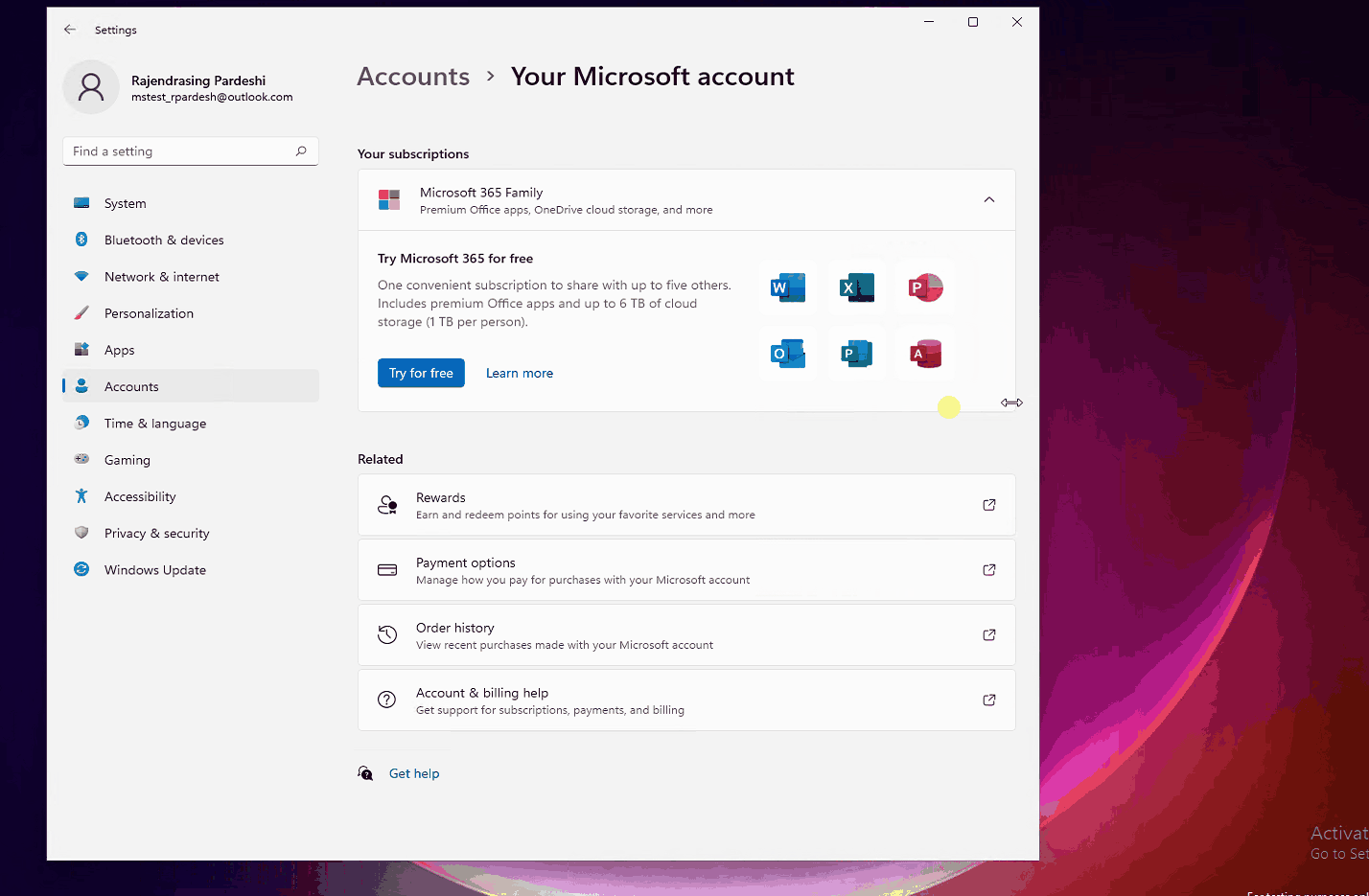This screenshot has width=1369, height=896.
Task: Click the System monitor icon
Action: pyautogui.click(x=81, y=203)
